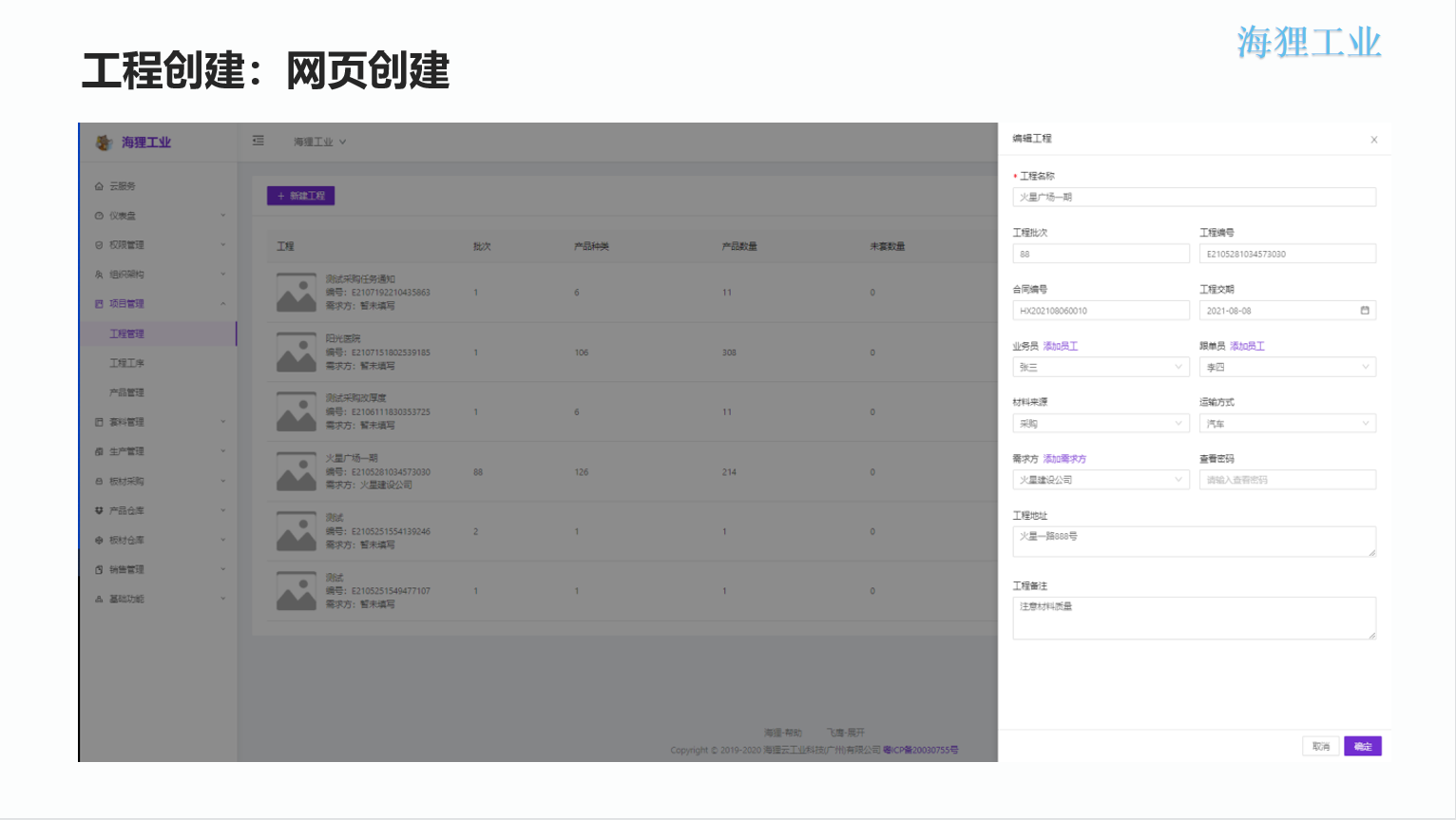This screenshot has height=820, width=1456.
Task: Click the 未套数量 column header
Action: [x=888, y=246]
